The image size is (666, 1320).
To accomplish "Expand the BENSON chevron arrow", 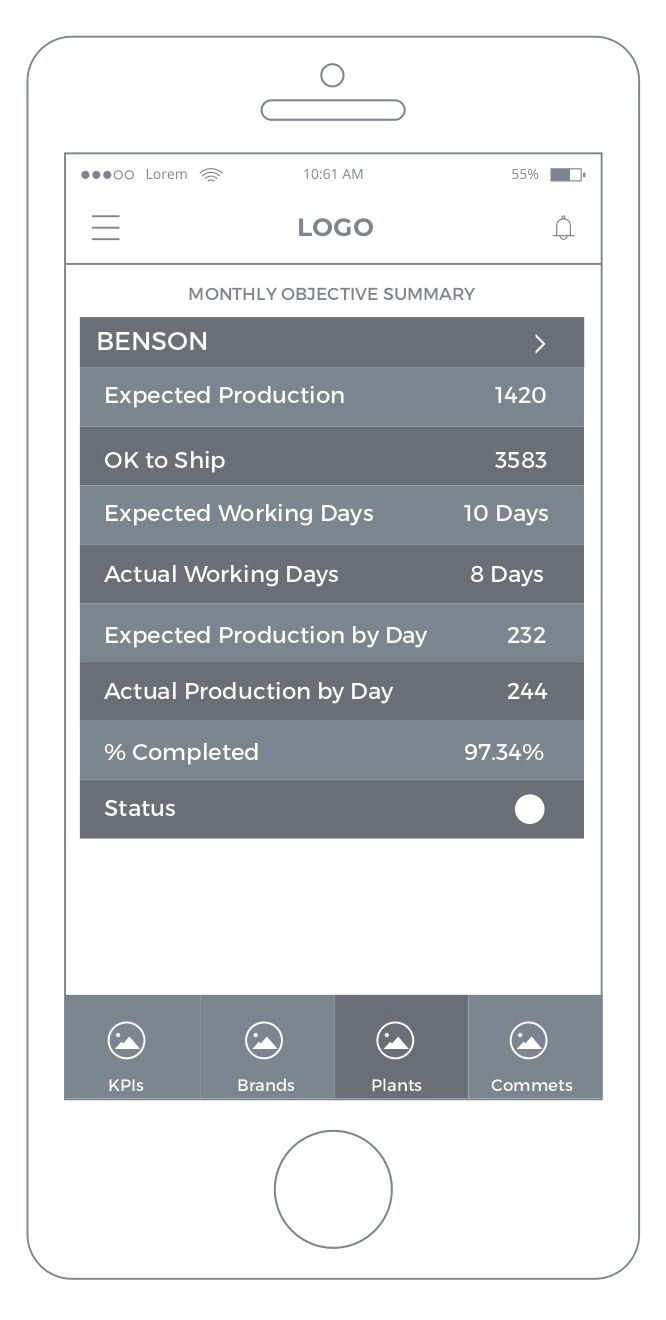I will (x=540, y=344).
